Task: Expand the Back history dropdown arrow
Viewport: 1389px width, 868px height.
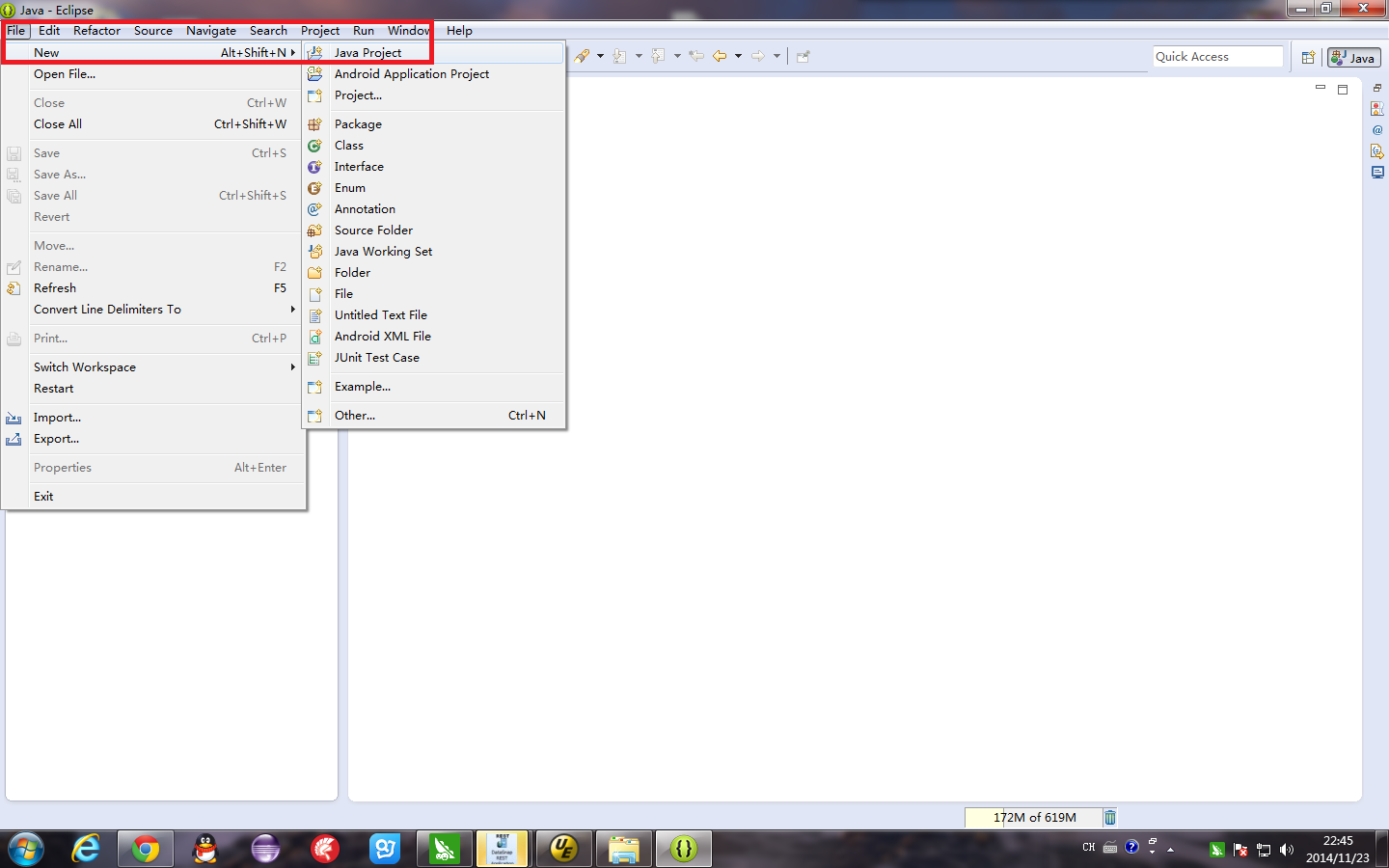Action: [738, 56]
